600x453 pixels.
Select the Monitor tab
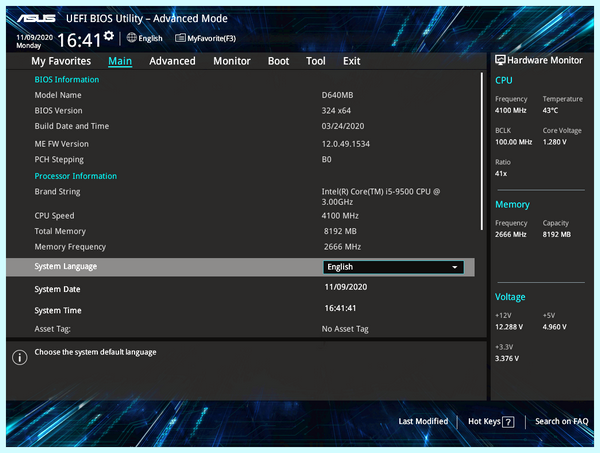pyautogui.click(x=232, y=61)
